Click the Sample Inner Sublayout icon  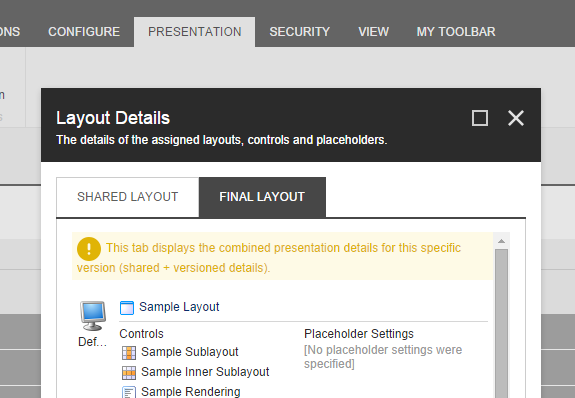point(129,373)
